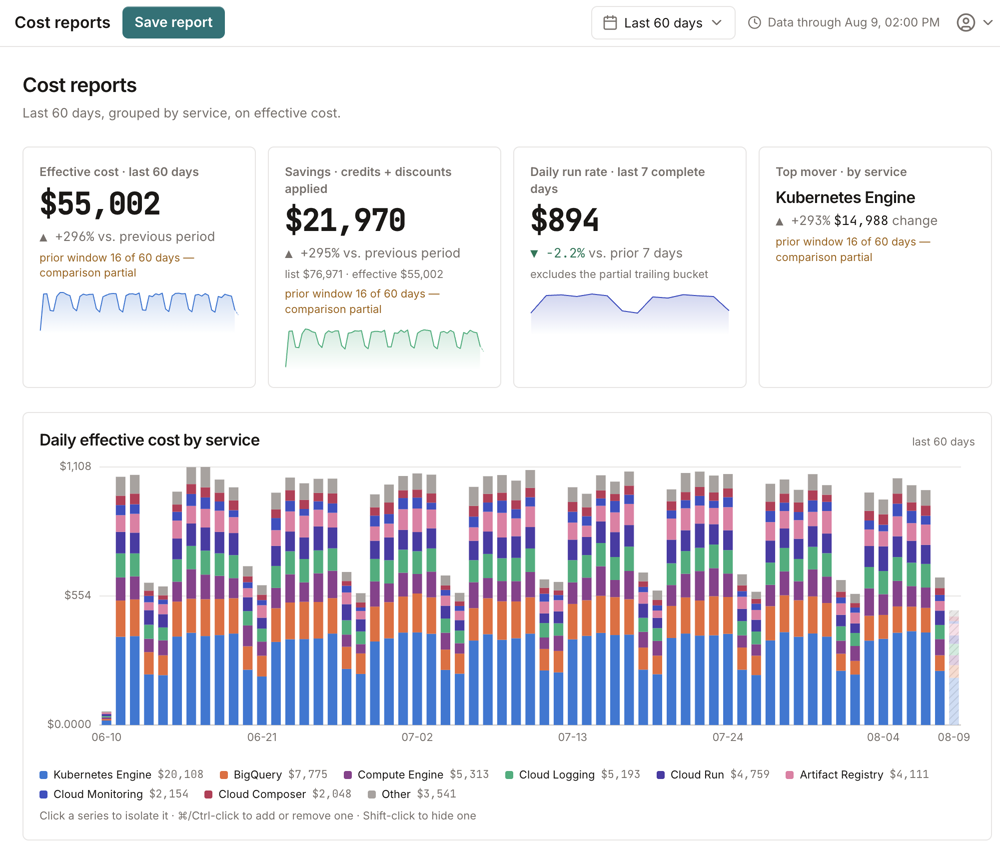Viewport: 1000px width, 850px height.
Task: Open the Last 60 days date range dropdown
Action: point(663,23)
